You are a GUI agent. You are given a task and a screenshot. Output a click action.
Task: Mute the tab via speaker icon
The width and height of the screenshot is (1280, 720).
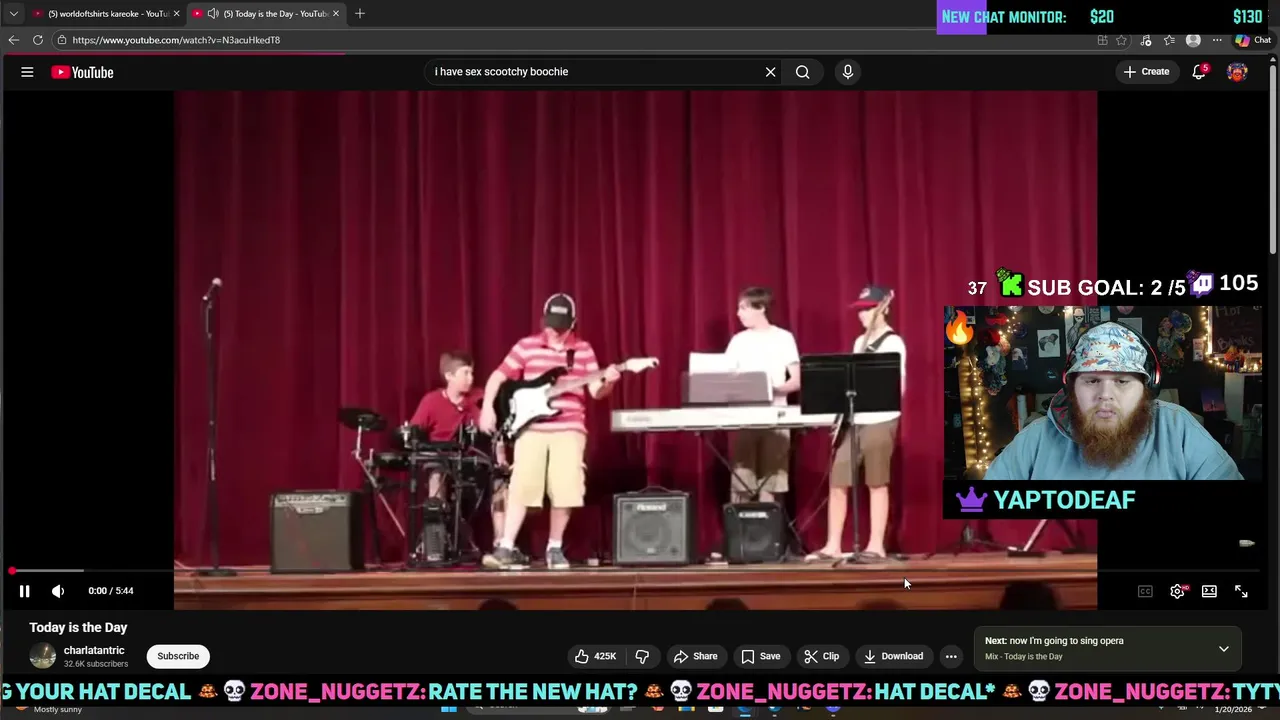pyautogui.click(x=212, y=14)
